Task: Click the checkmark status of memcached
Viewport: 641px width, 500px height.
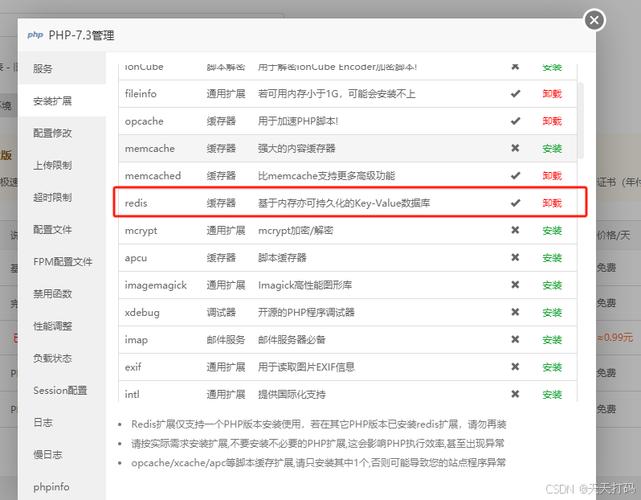Action: [515, 175]
